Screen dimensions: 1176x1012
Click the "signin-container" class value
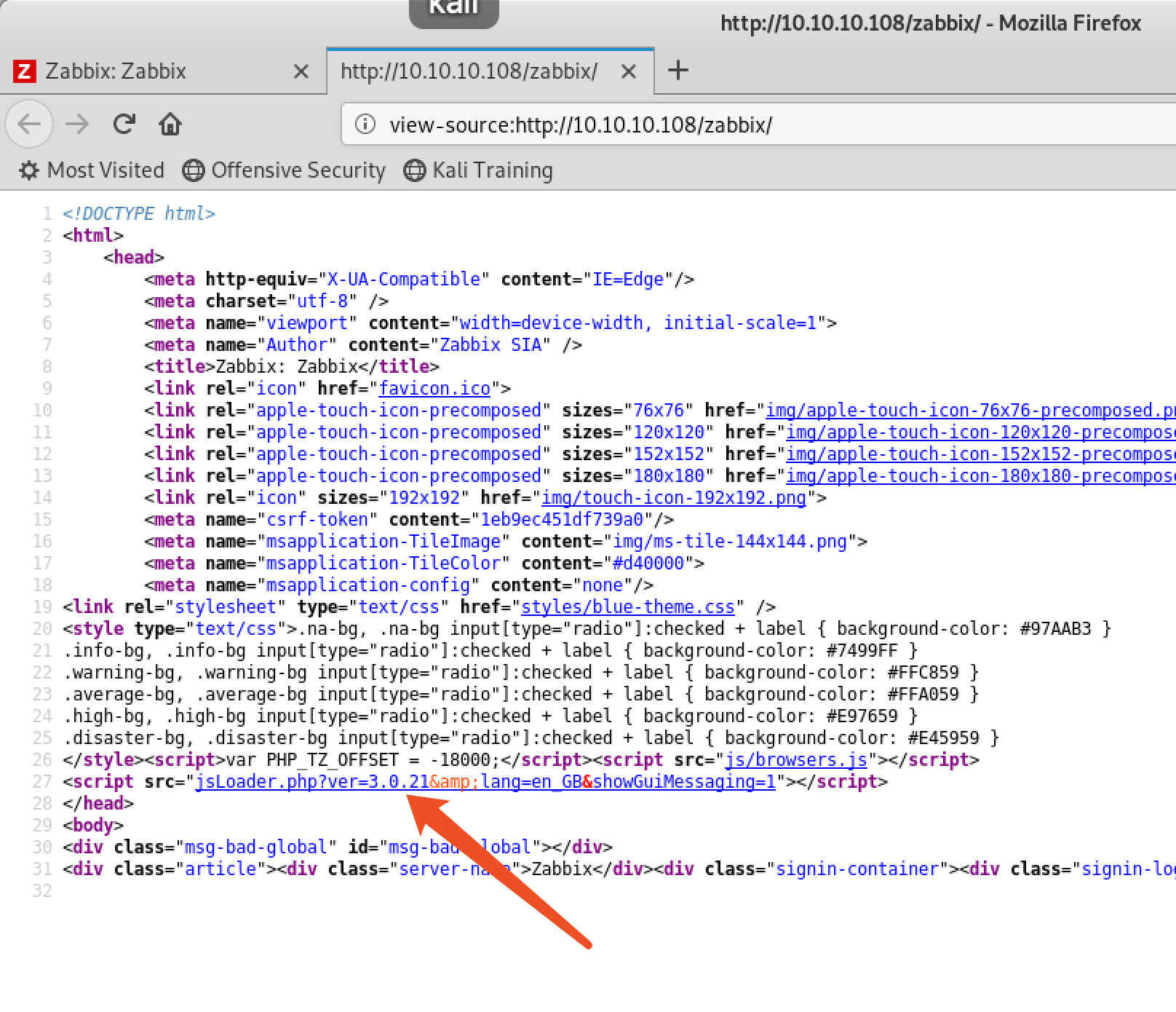pyautogui.click(x=857, y=869)
